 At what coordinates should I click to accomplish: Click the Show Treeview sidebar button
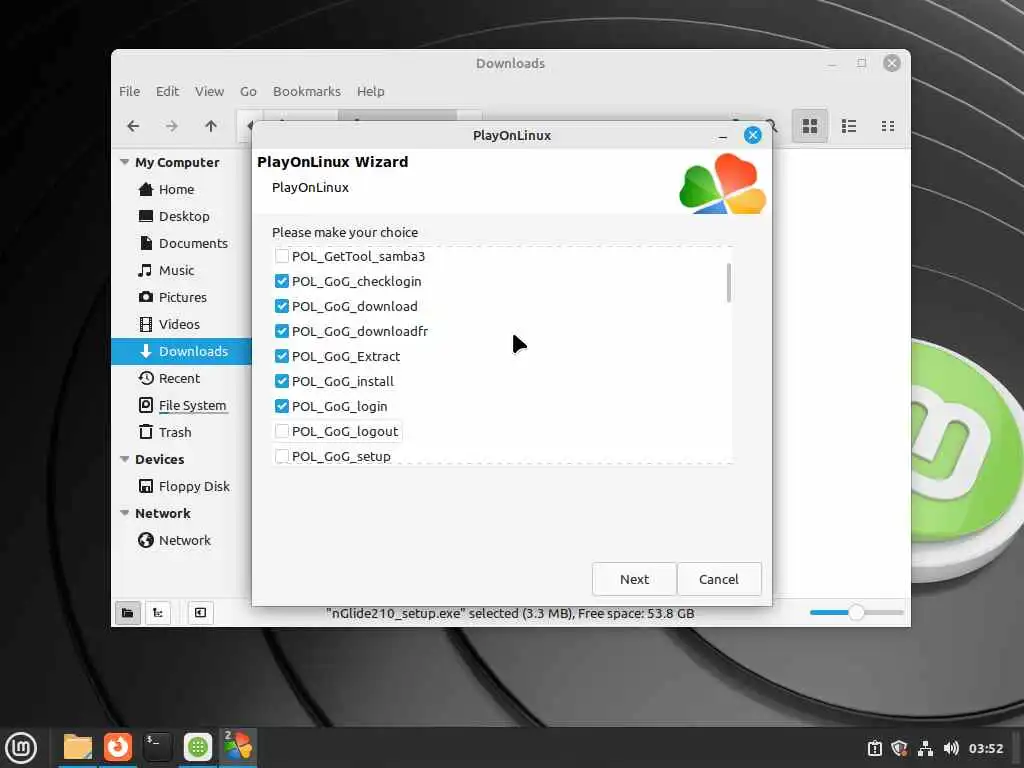coord(158,613)
